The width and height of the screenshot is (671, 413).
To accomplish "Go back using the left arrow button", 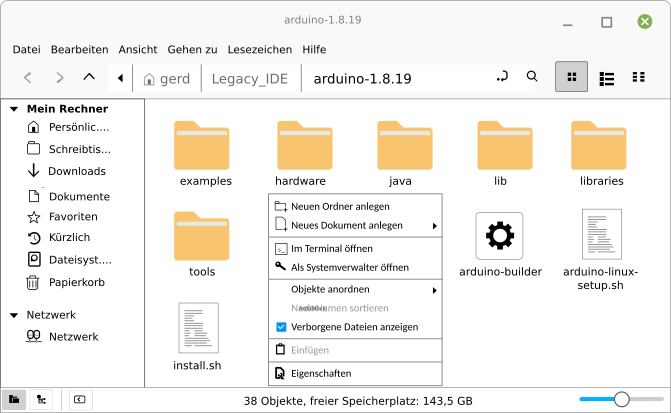I will point(28,77).
